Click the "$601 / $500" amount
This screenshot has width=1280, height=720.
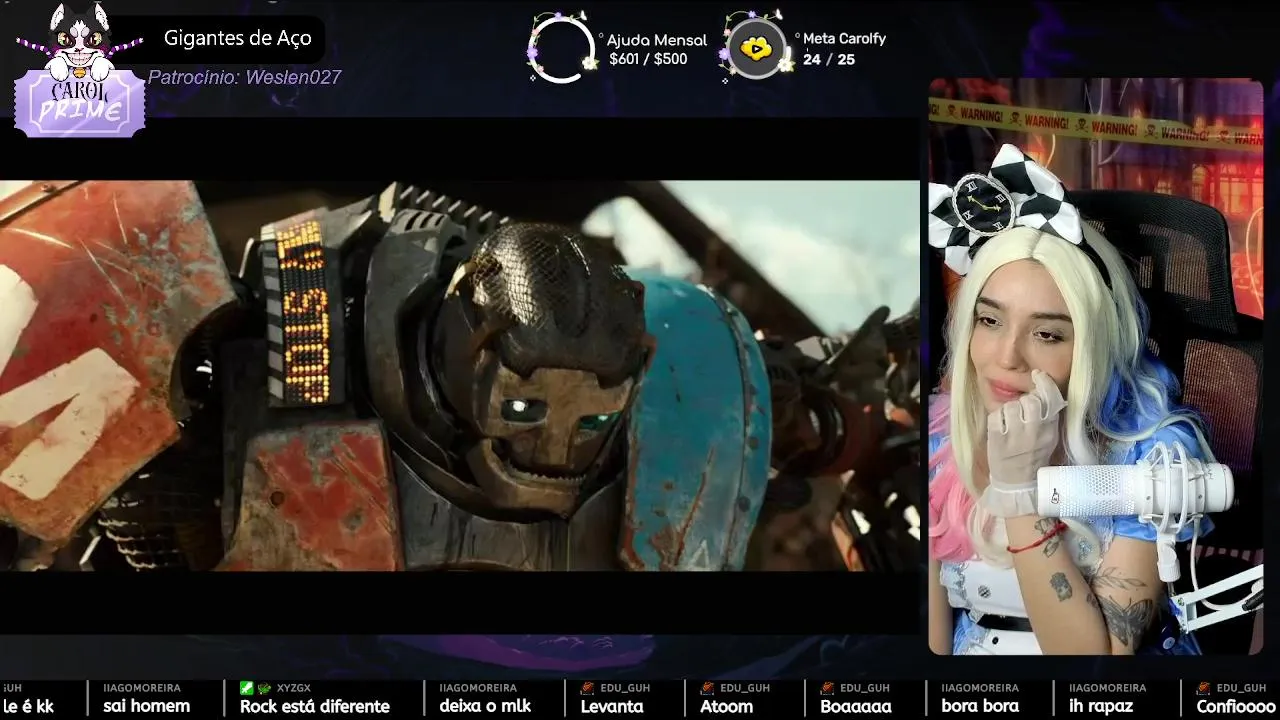pyautogui.click(x=648, y=59)
